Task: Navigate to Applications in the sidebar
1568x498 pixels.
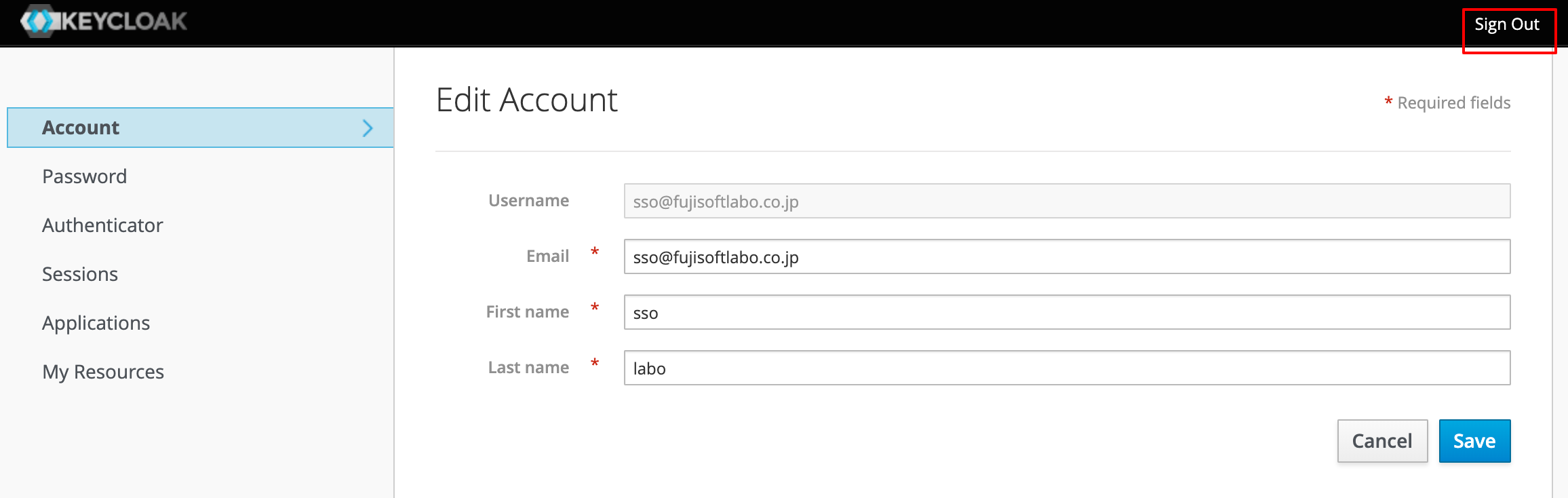Action: (96, 323)
